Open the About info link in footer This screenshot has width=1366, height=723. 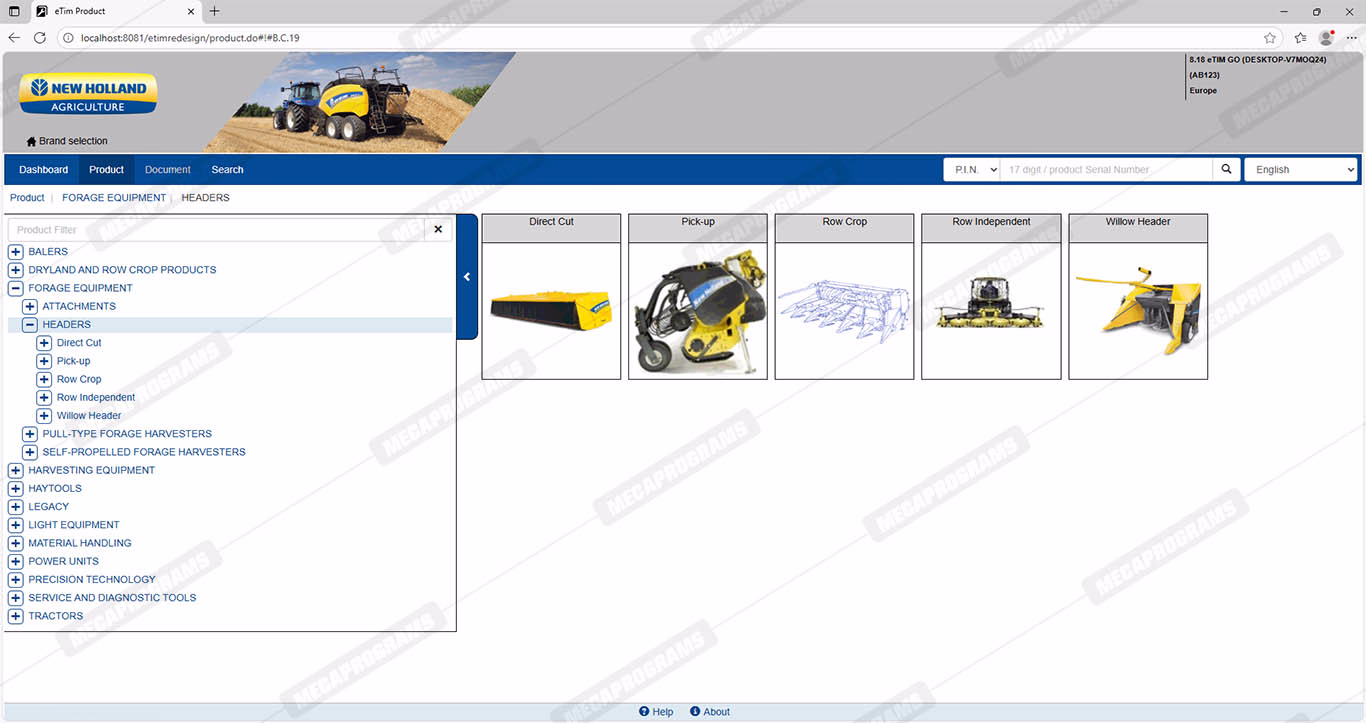(710, 712)
